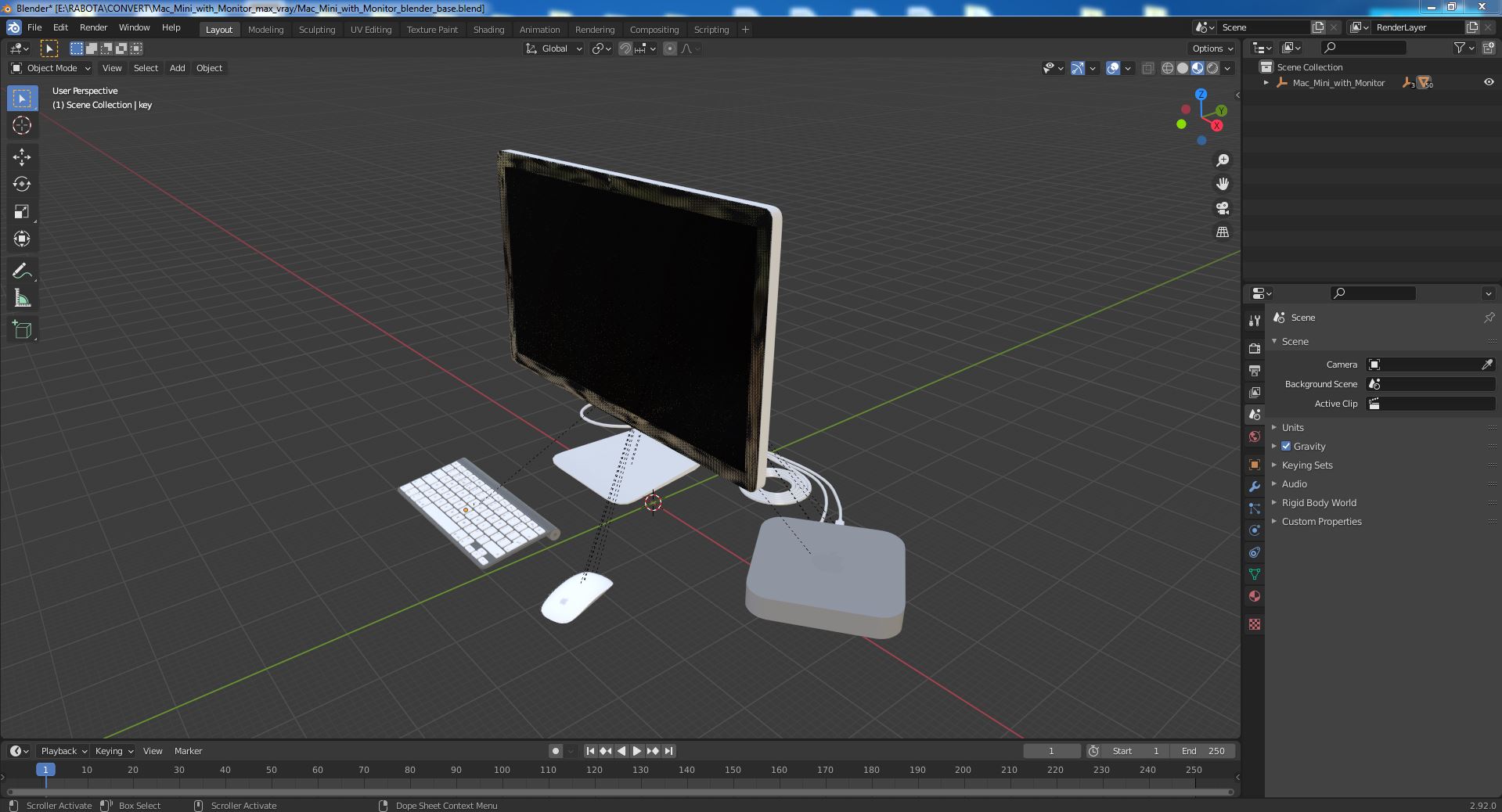Expand the Rigid Body World panel
The image size is (1502, 812).
[1318, 502]
